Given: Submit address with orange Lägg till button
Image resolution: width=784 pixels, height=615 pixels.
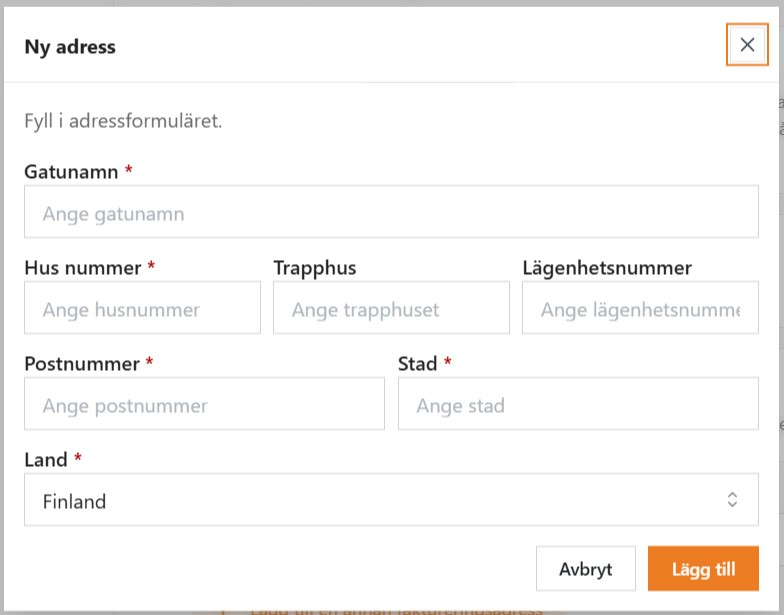Looking at the screenshot, I should click(x=703, y=568).
